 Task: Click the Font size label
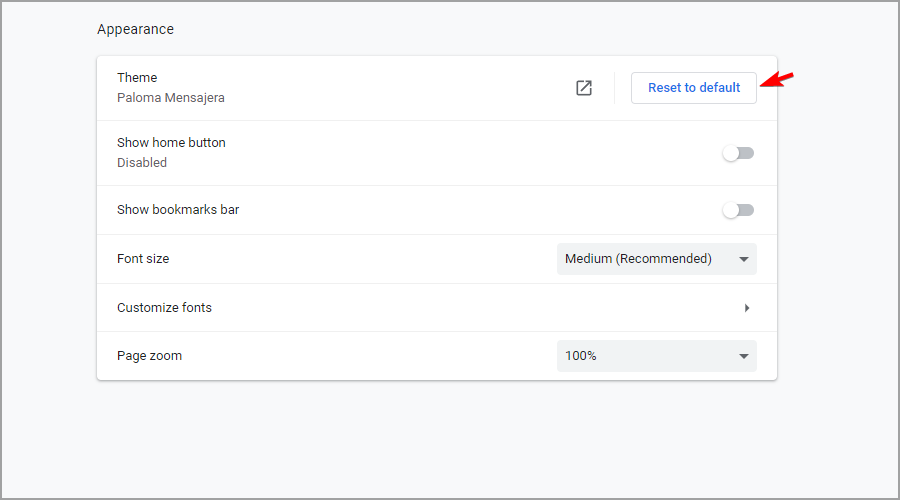[x=143, y=259]
